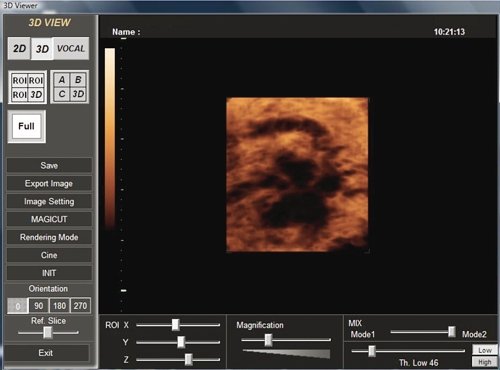This screenshot has height=370, width=500.
Task: Choose the A B C 3D layout icon
Action: (70, 87)
